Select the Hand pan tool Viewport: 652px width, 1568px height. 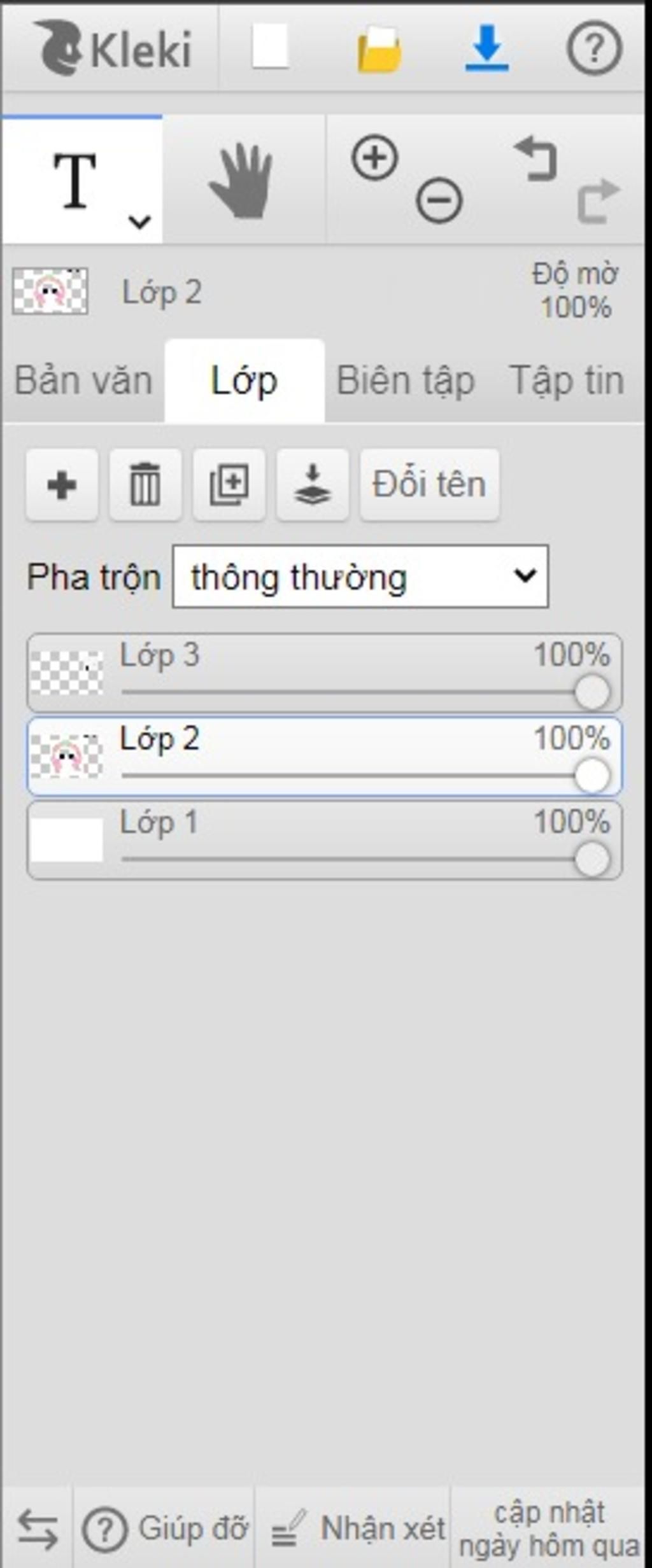click(x=243, y=181)
